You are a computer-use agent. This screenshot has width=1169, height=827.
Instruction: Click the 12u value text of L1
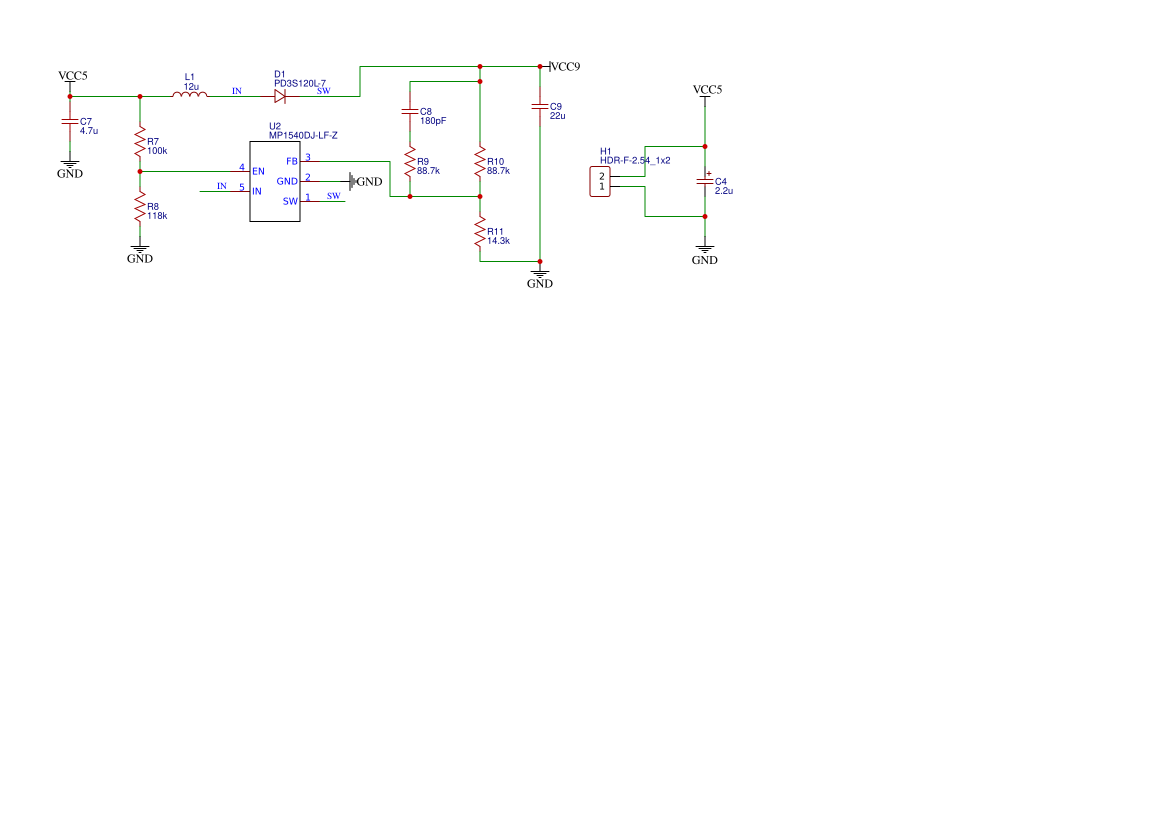[x=192, y=87]
